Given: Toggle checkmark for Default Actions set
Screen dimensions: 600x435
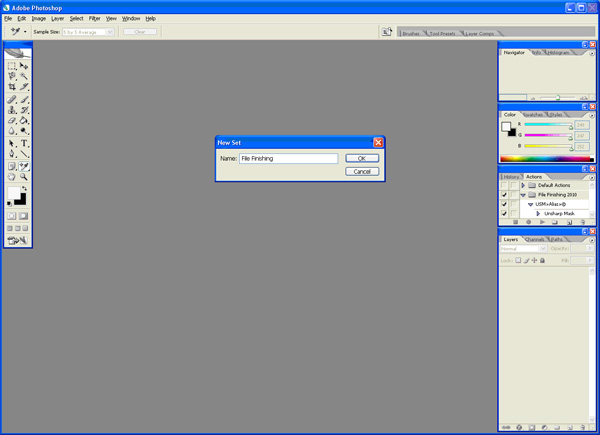Looking at the screenshot, I should coord(504,186).
